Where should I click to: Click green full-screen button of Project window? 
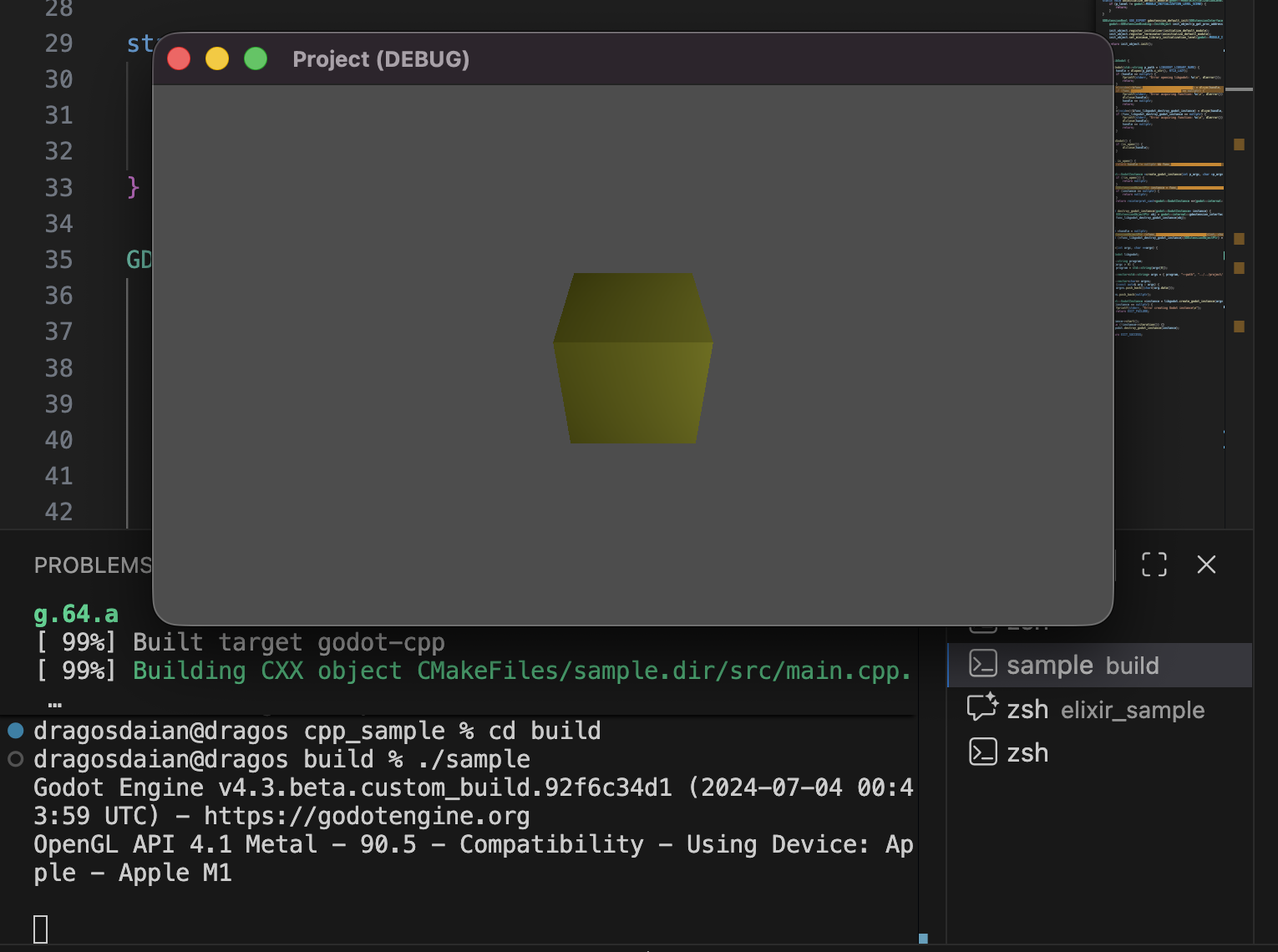pos(256,59)
